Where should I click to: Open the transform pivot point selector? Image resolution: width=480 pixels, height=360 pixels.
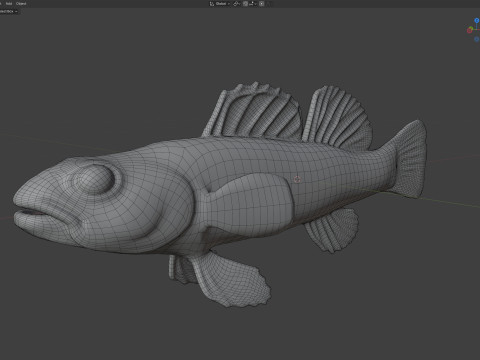point(237,4)
